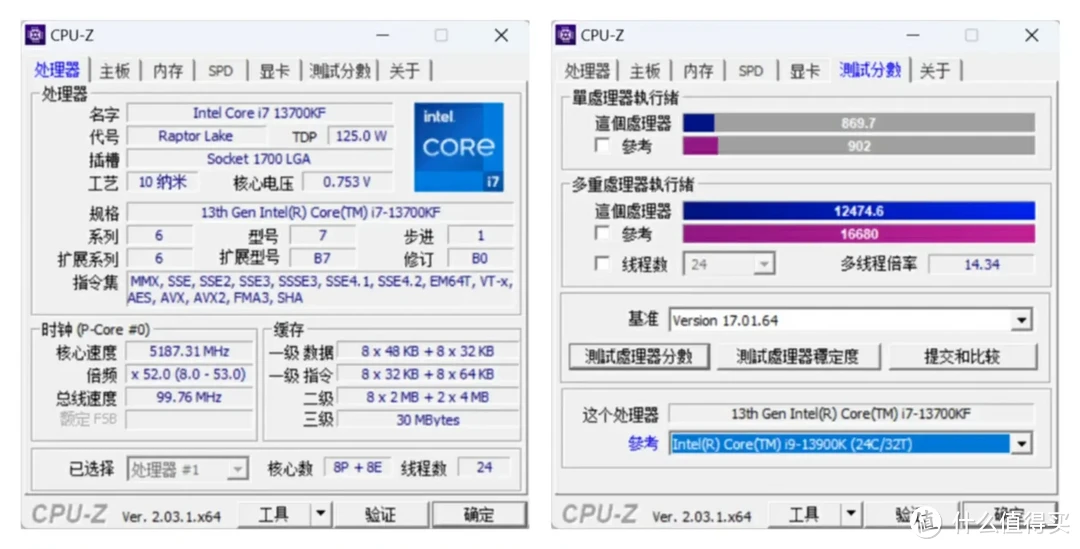Click 验证 button in left window

381,514
